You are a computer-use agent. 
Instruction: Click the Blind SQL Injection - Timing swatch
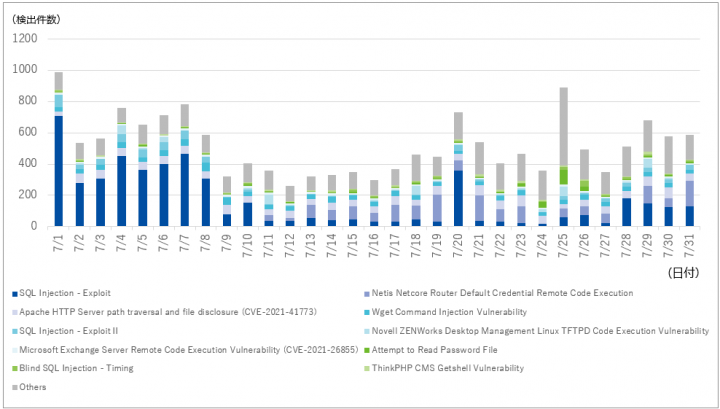click(15, 369)
